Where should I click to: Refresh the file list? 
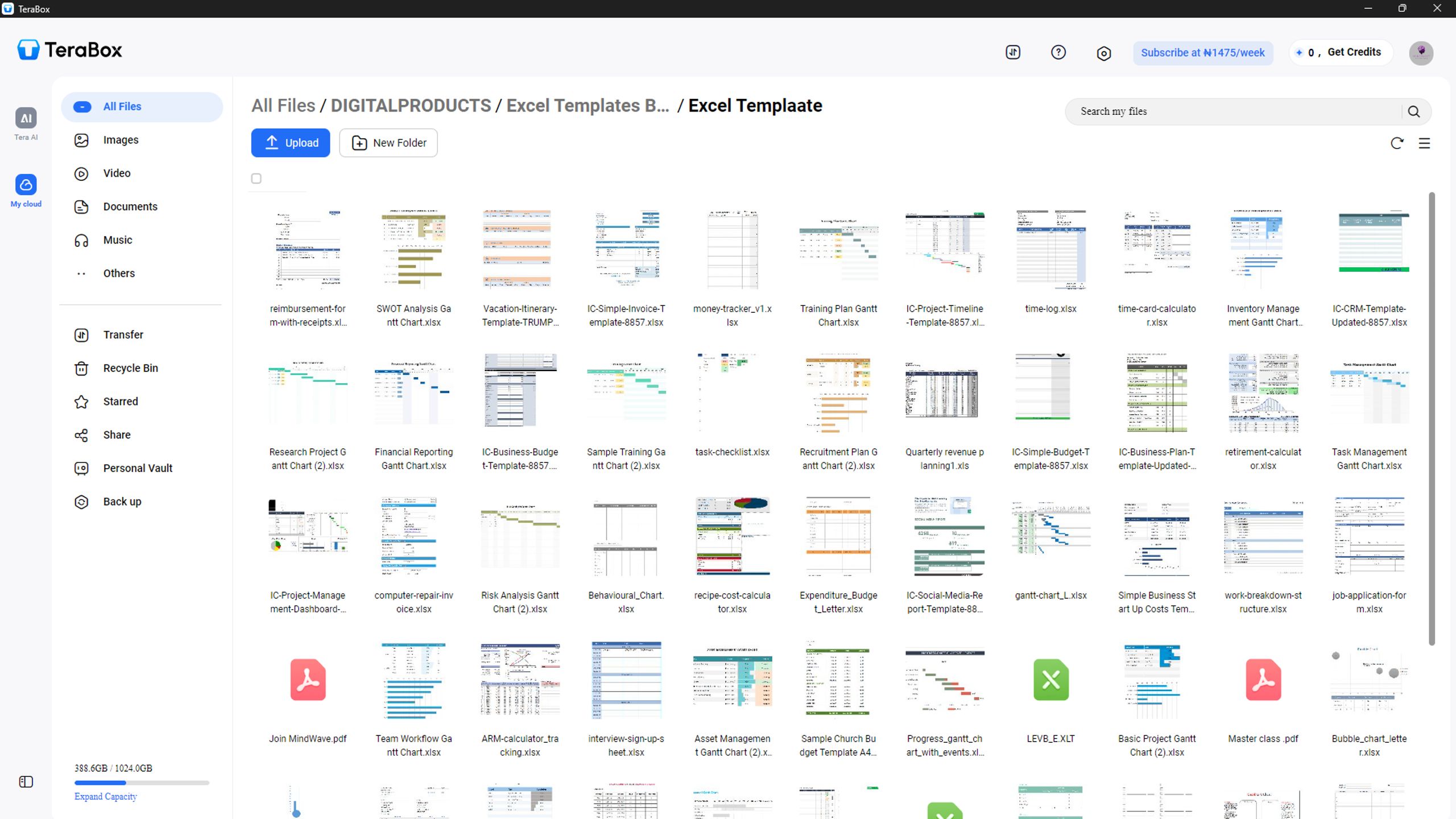coord(1397,143)
